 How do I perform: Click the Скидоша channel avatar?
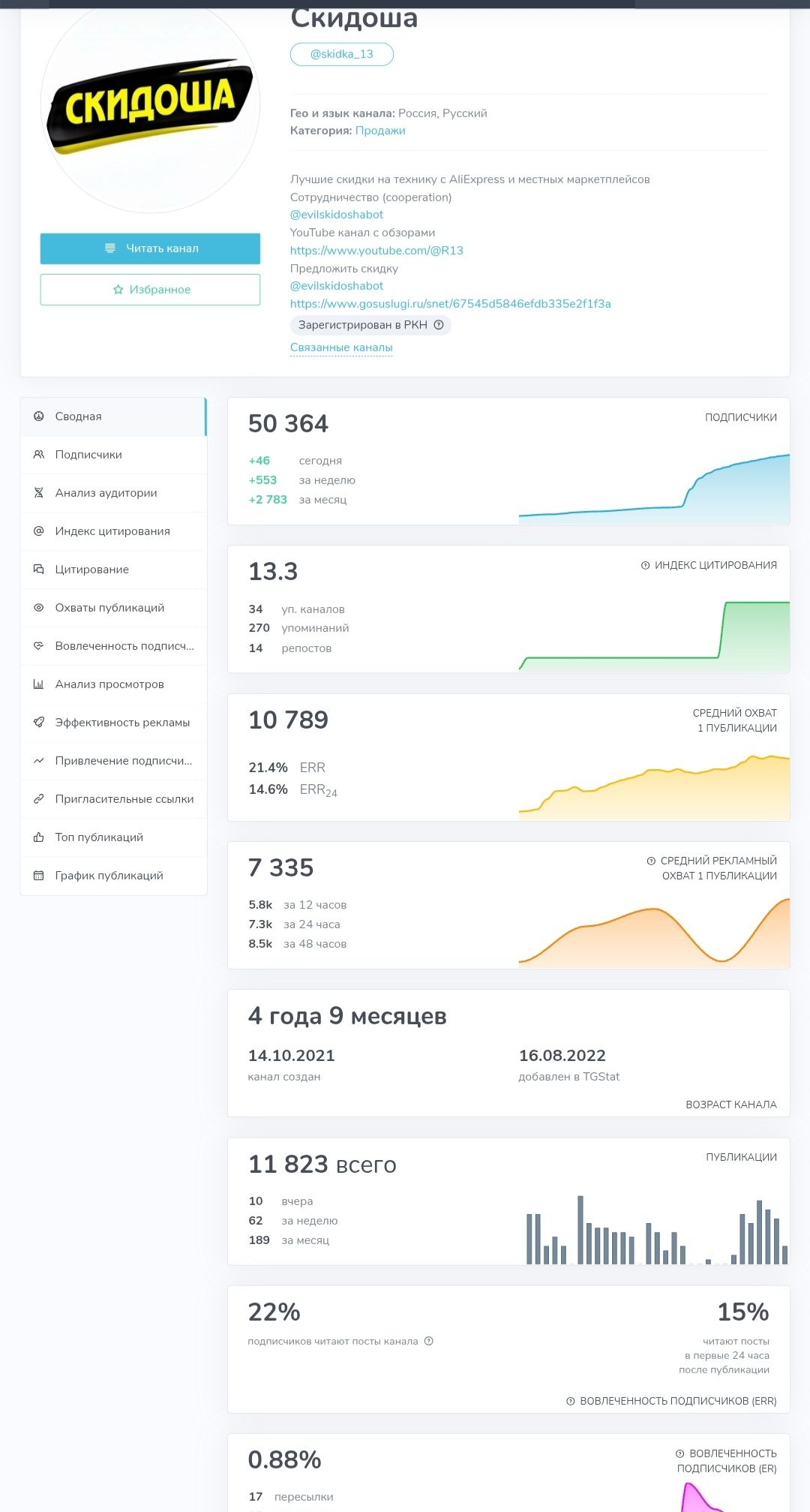(150, 105)
